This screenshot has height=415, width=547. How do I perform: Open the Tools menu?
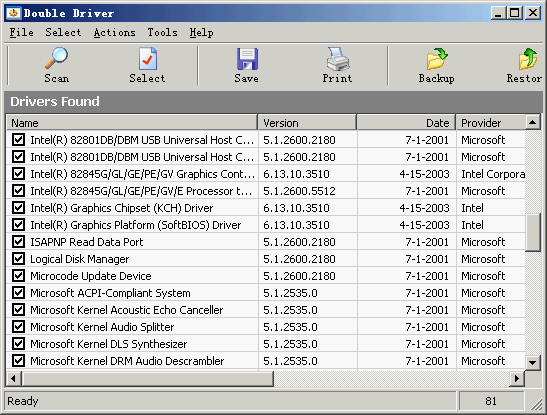pos(163,32)
